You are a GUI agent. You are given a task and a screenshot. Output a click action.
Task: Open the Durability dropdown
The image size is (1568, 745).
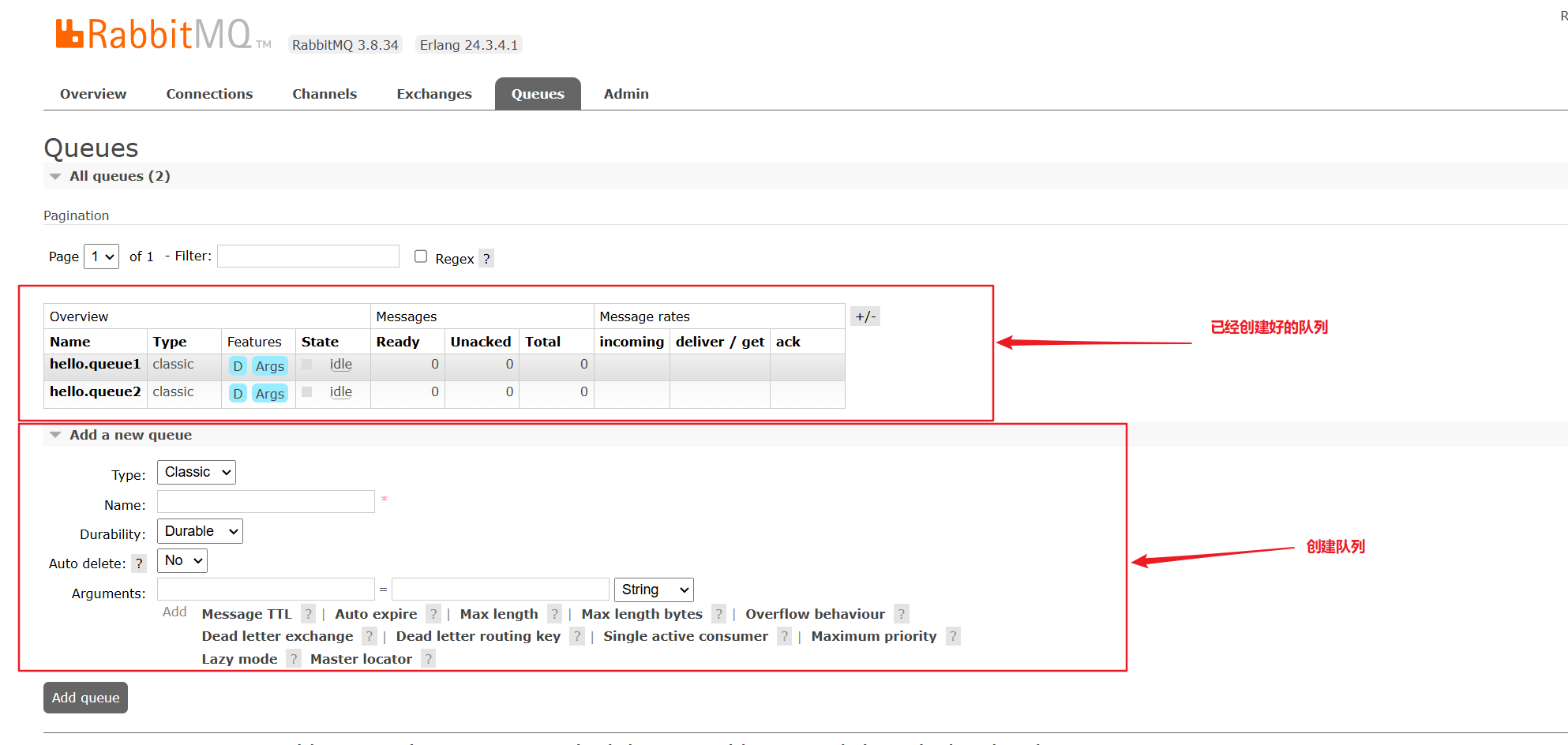pos(200,531)
